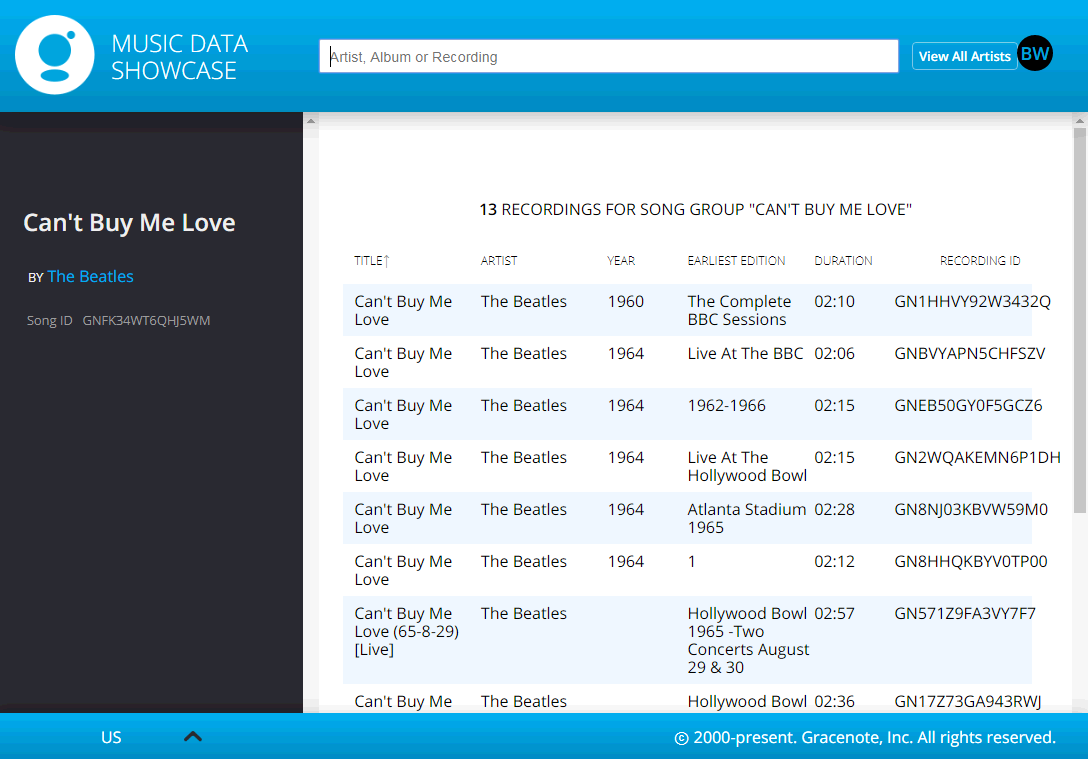The width and height of the screenshot is (1088, 759).
Task: Sort by Earliest Edition column header
Action: [736, 261]
